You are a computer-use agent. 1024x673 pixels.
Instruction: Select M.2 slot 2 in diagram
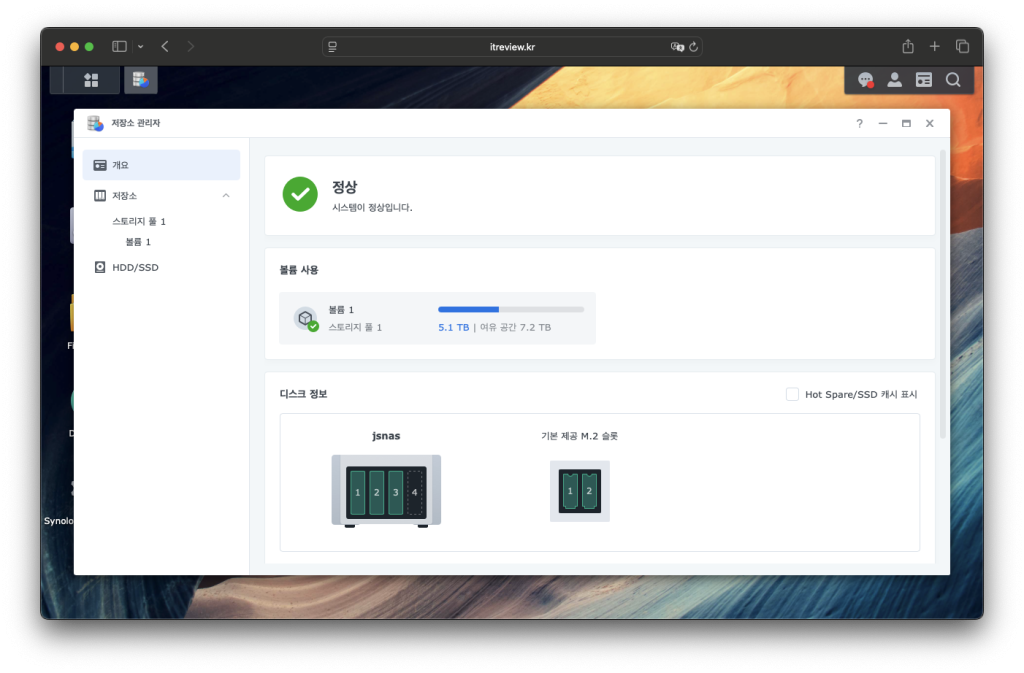tap(588, 491)
